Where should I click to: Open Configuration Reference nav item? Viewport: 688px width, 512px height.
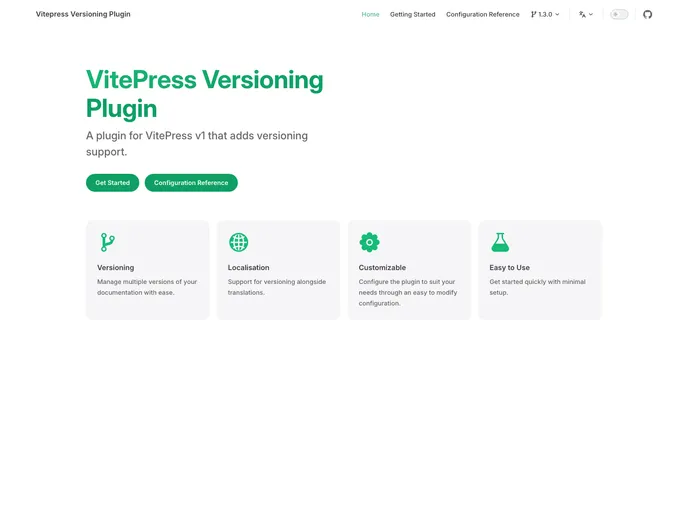click(x=483, y=14)
